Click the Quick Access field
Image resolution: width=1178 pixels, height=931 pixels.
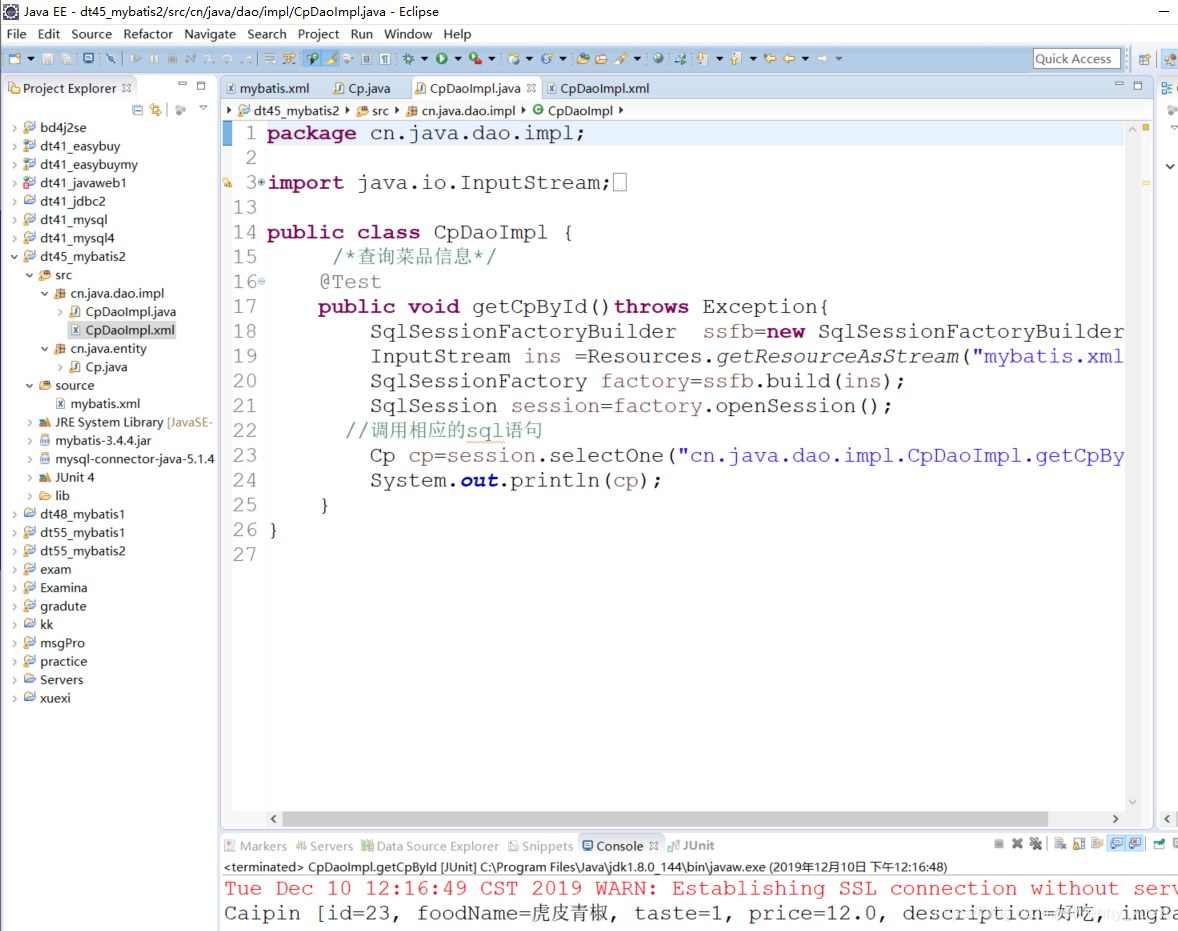click(x=1077, y=59)
